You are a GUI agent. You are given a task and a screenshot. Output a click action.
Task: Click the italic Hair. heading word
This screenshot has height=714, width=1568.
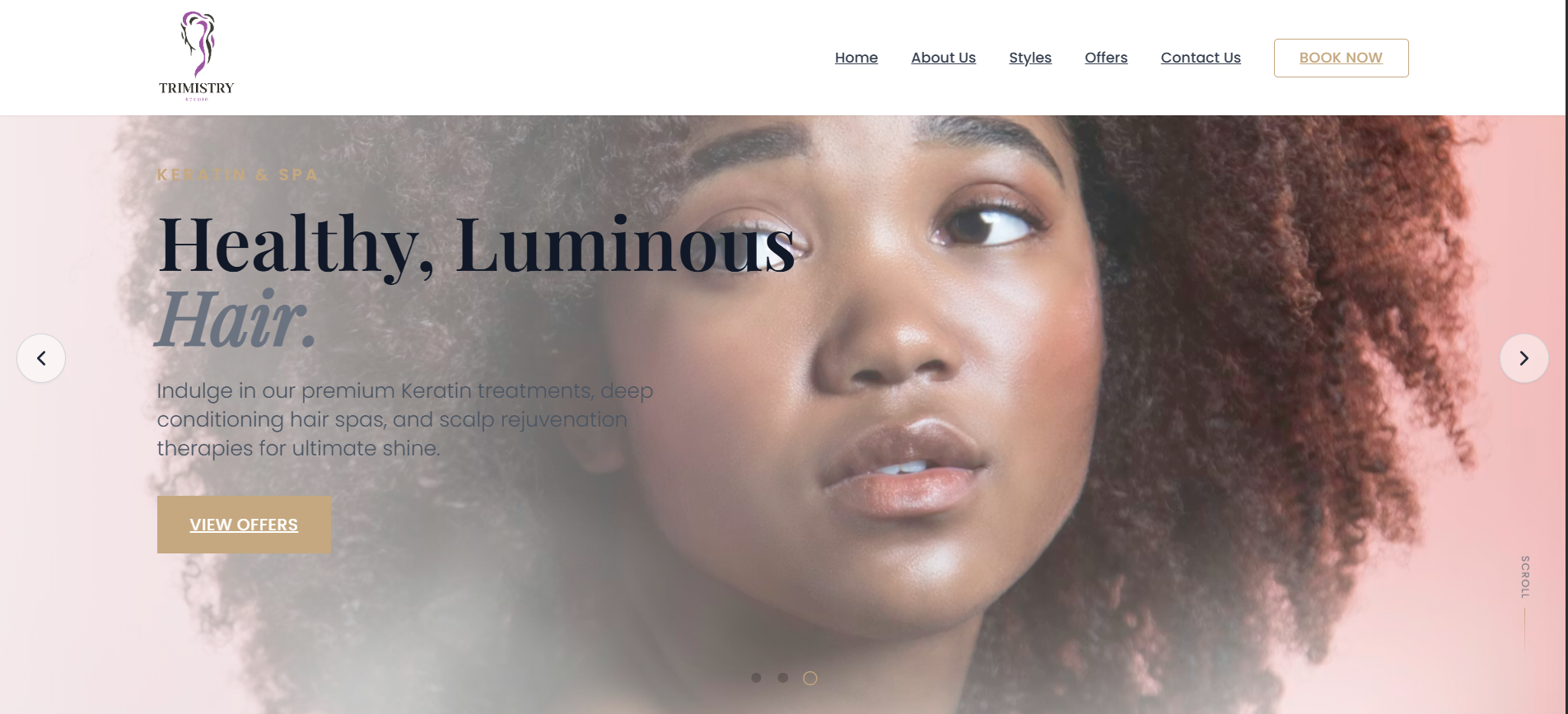(237, 320)
